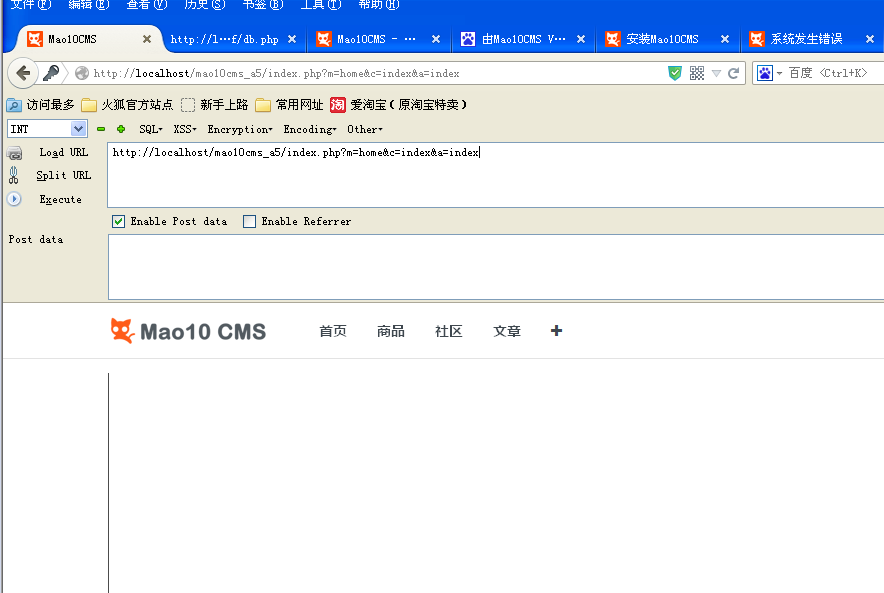884x593 pixels.
Task: Open the 常用网址 bookmark folder
Action: coord(289,105)
